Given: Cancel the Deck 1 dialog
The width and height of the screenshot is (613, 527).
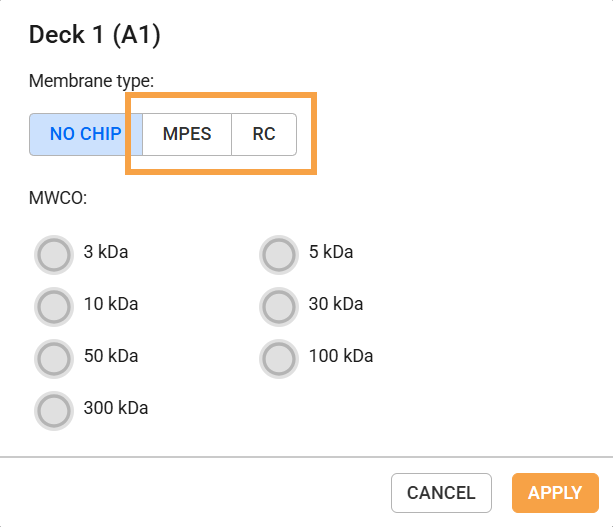Looking at the screenshot, I should 441,492.
